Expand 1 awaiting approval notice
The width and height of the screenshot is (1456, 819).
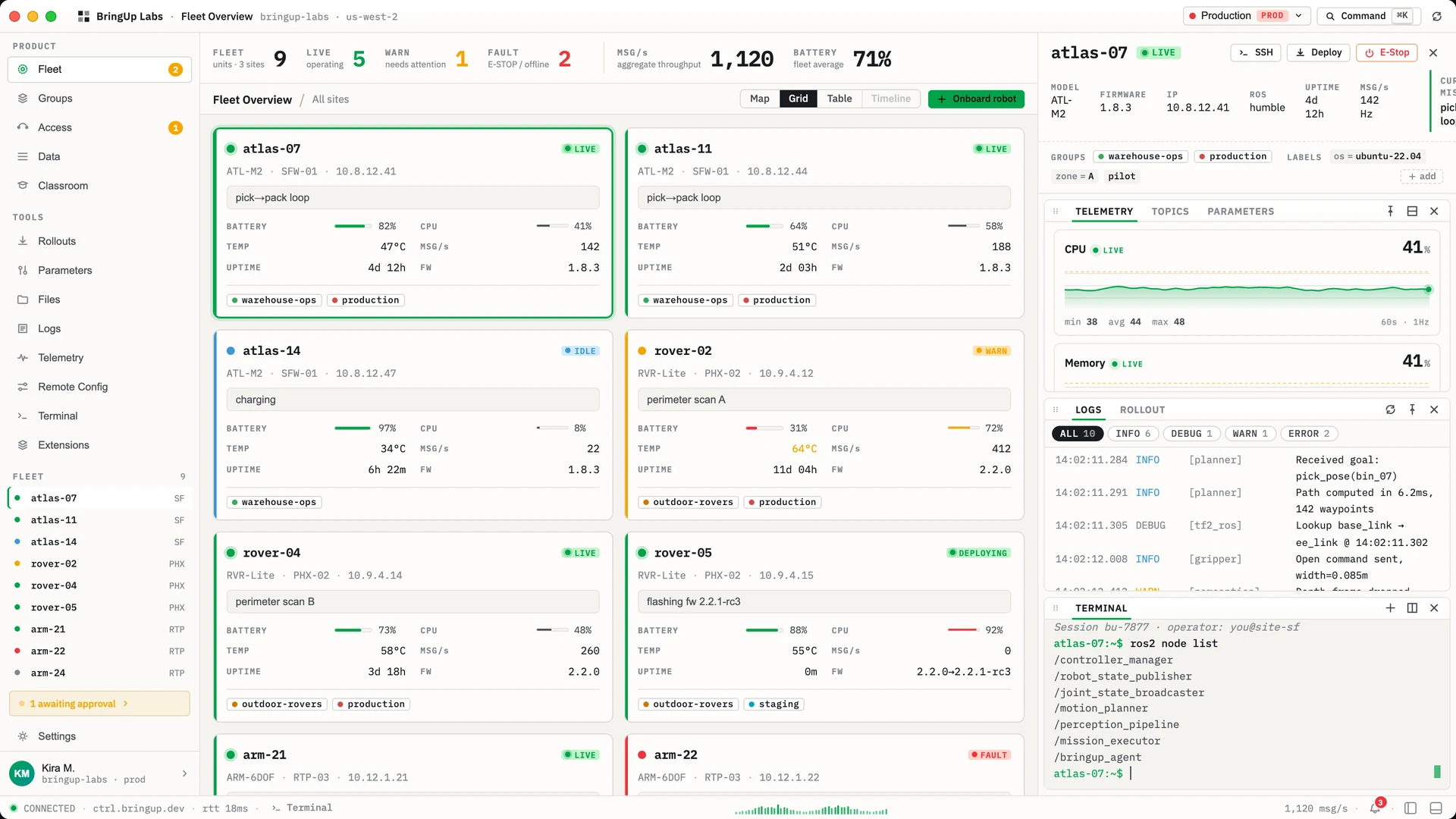click(x=99, y=704)
